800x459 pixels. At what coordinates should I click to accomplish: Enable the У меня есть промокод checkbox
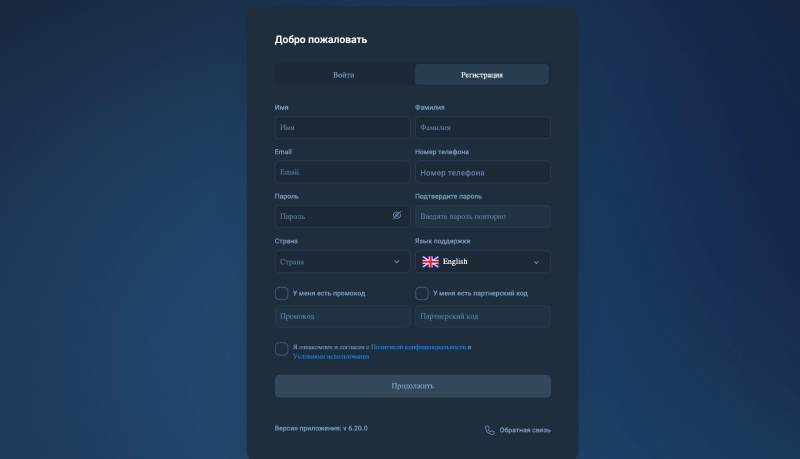click(281, 293)
